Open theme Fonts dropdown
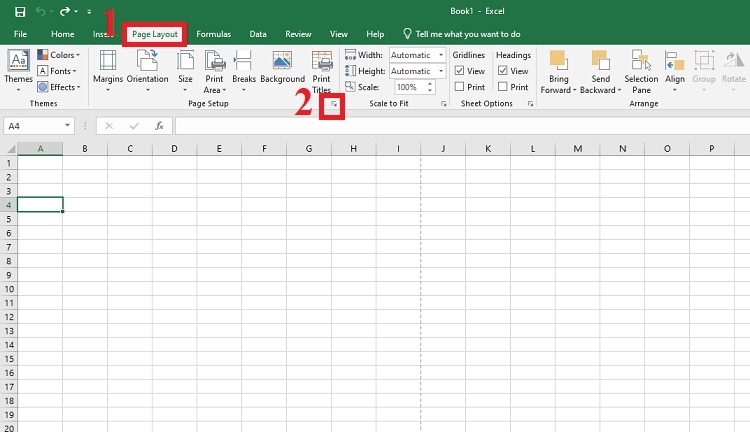The height and width of the screenshot is (432, 750). click(x=57, y=71)
